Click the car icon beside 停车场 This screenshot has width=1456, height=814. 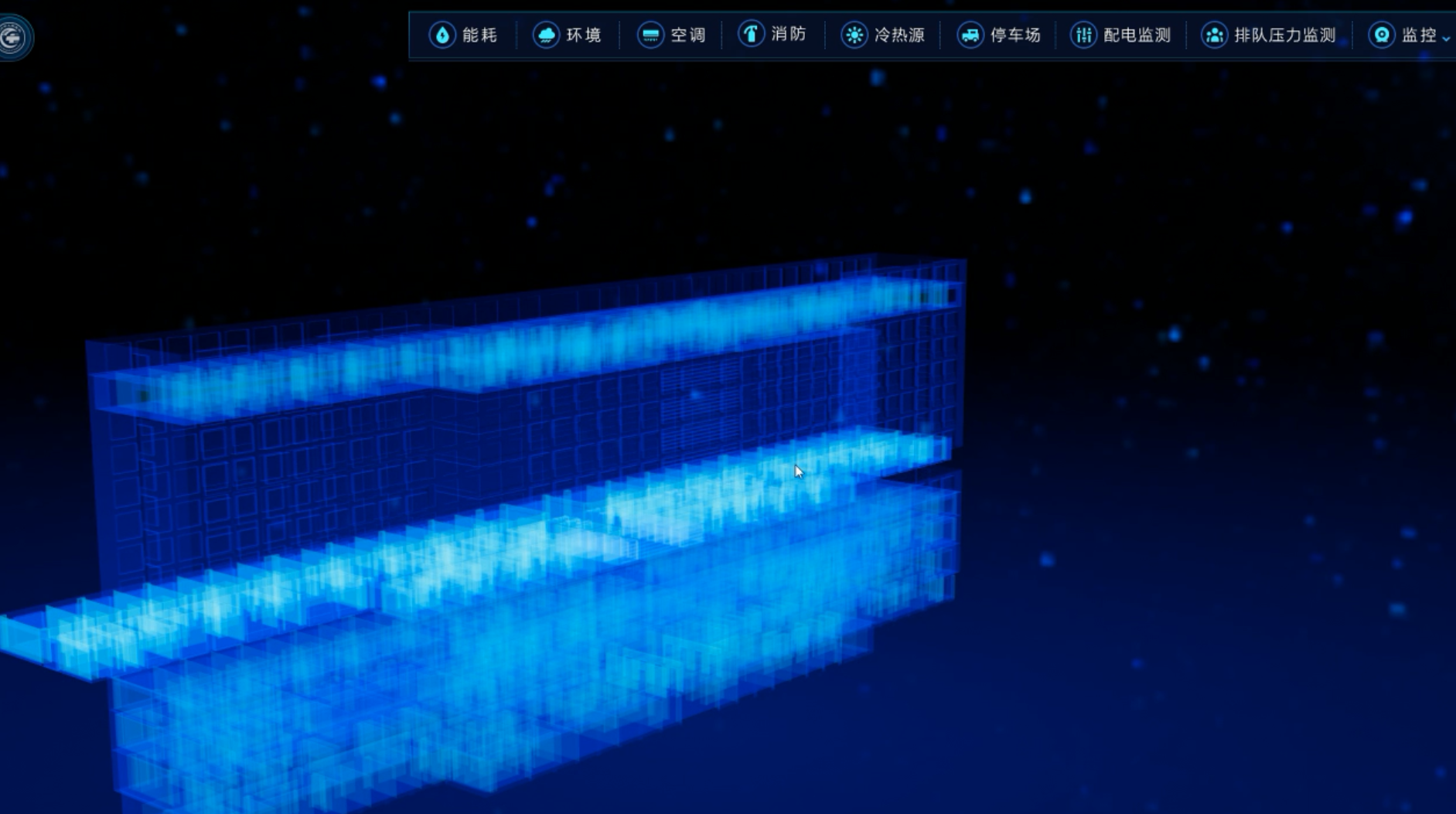click(970, 35)
